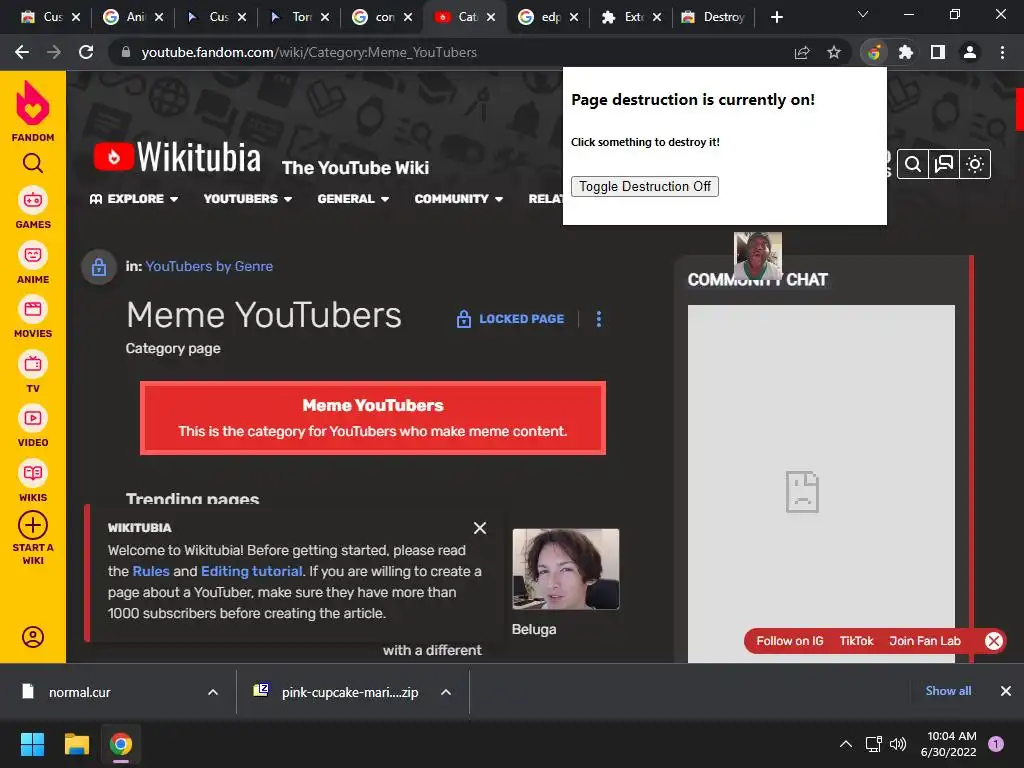1024x768 pixels.
Task: Expand pink-cupcake zip download options
Action: (446, 692)
